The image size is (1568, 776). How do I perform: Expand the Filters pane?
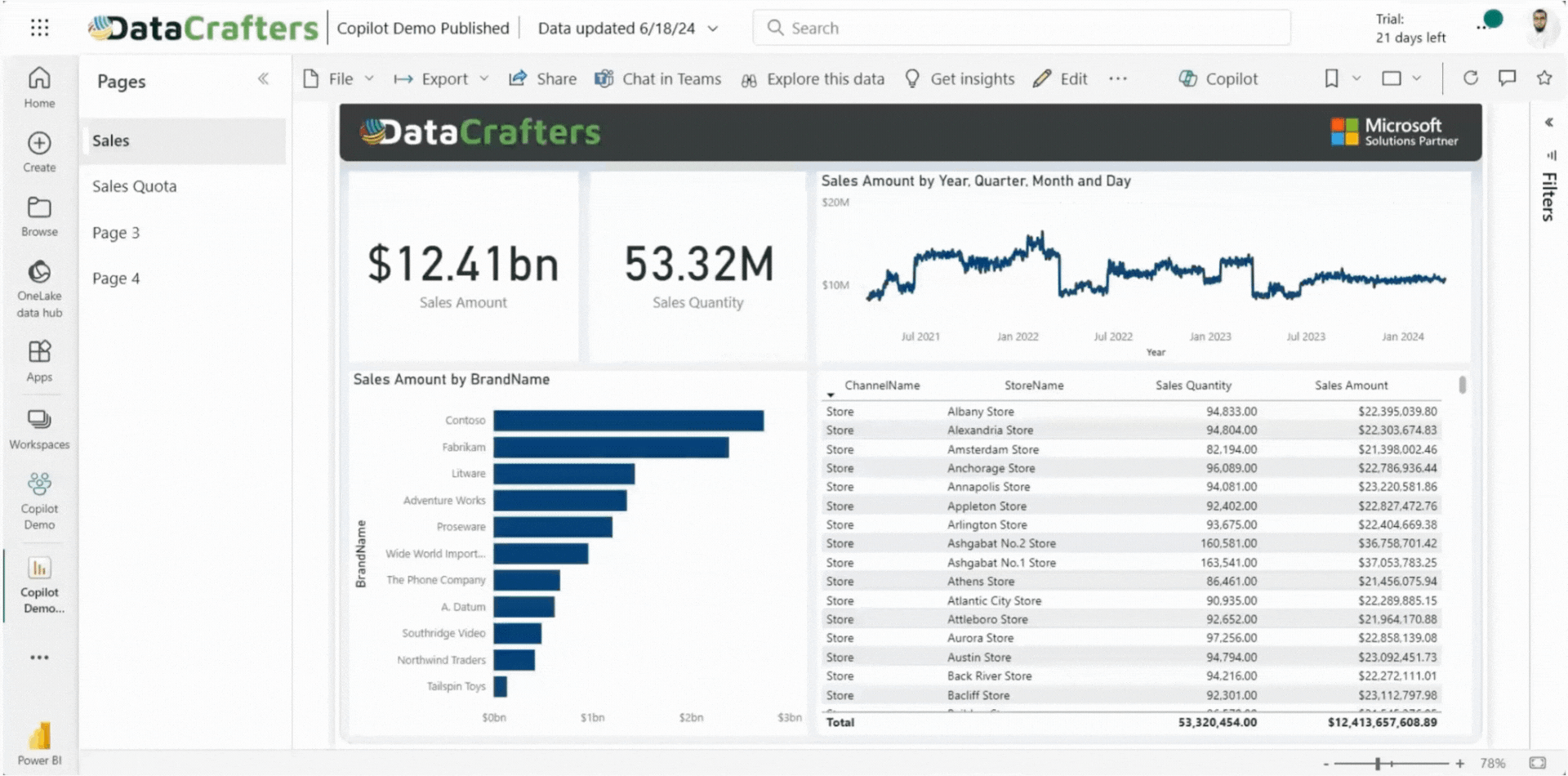click(1548, 123)
